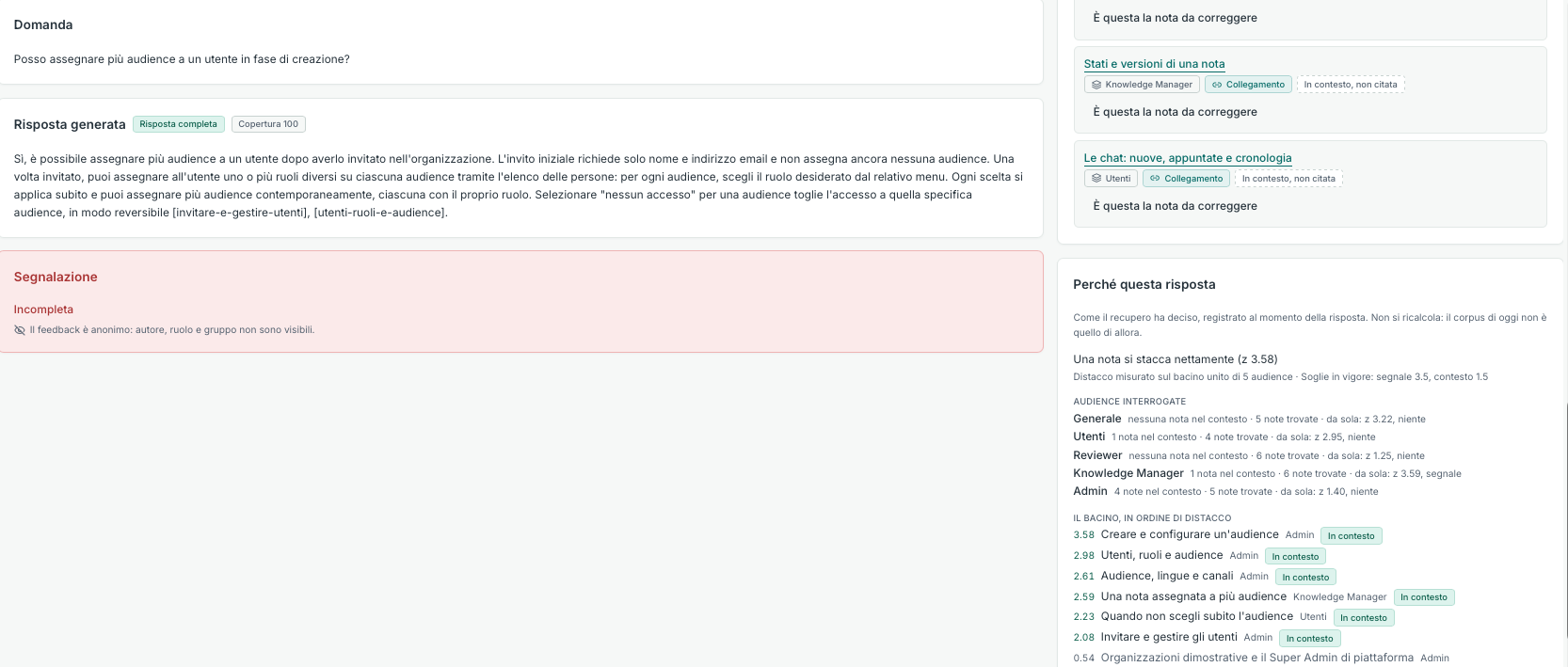The height and width of the screenshot is (667, 1568).
Task: Click In contesto badge beside Una nota assegnata
Action: pyautogui.click(x=1424, y=597)
